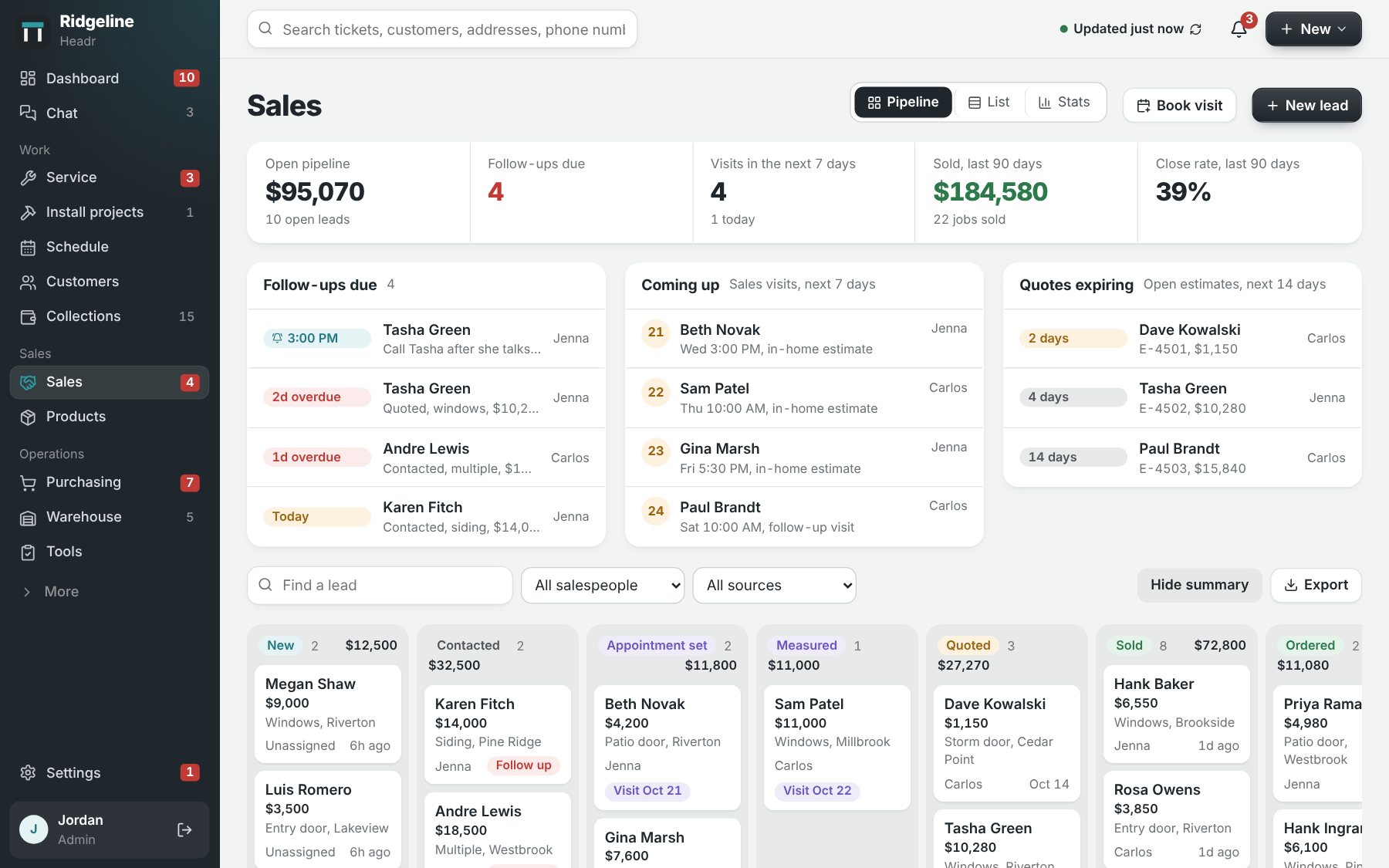Go to Service section

coord(110,177)
